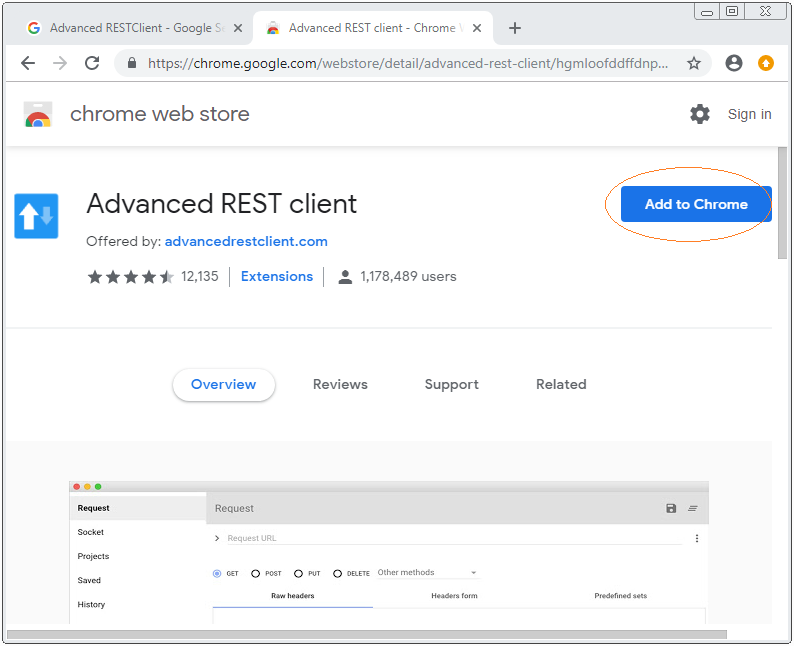The height and width of the screenshot is (646, 794).
Task: Select Projects in the preview sidebar
Action: pos(93,556)
